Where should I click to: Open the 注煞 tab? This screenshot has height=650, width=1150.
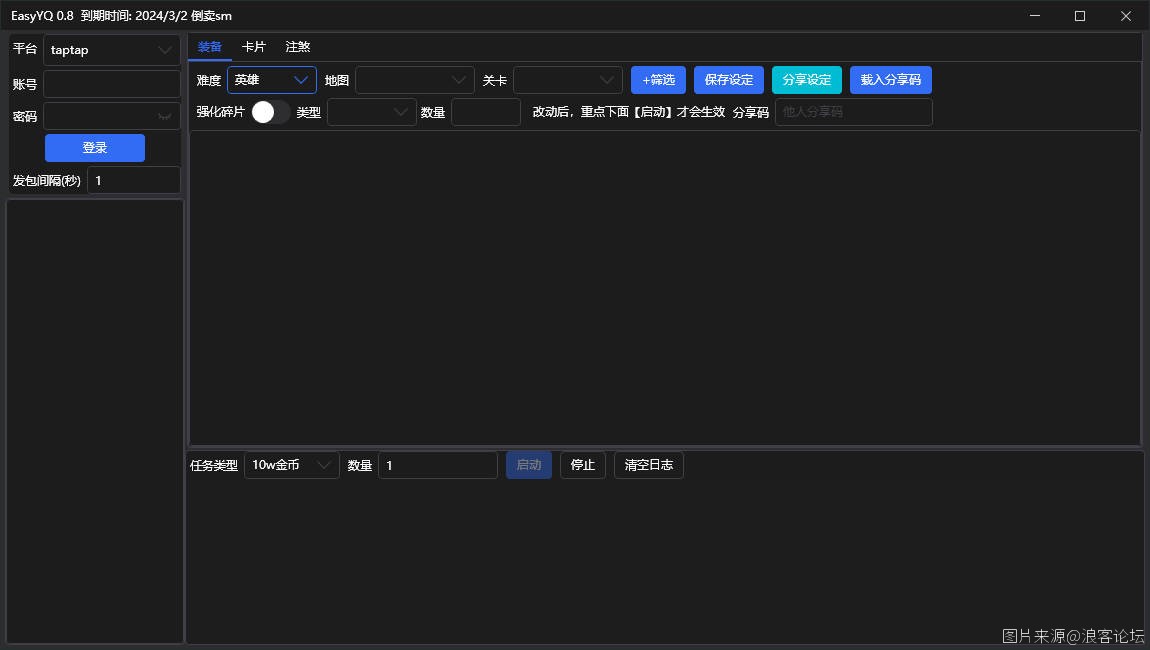coord(298,47)
